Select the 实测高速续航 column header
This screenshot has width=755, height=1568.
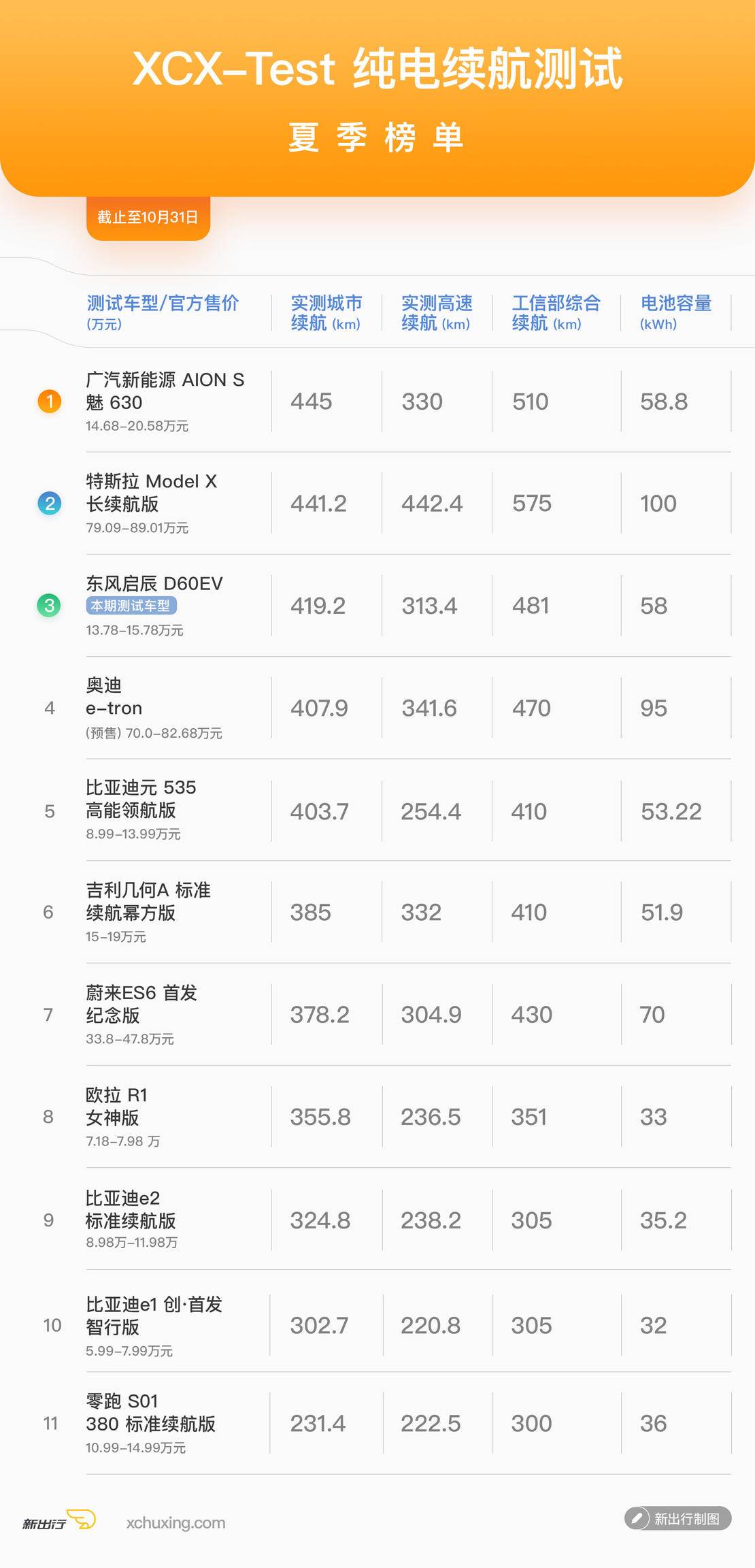[x=437, y=312]
